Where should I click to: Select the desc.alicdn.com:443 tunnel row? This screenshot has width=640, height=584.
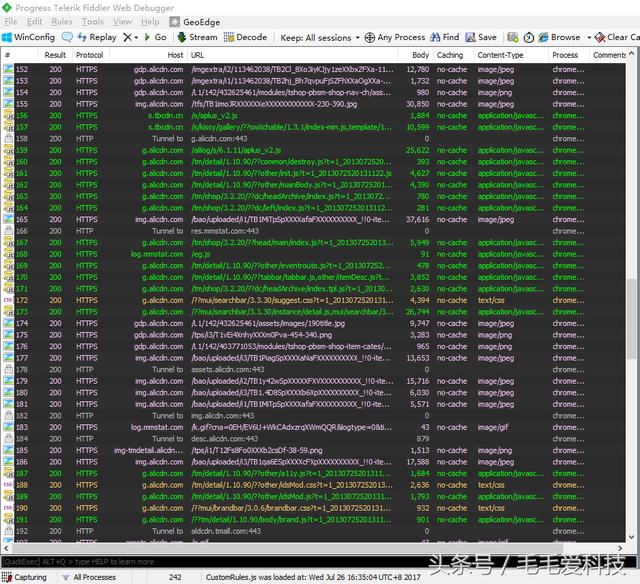pyautogui.click(x=313, y=439)
